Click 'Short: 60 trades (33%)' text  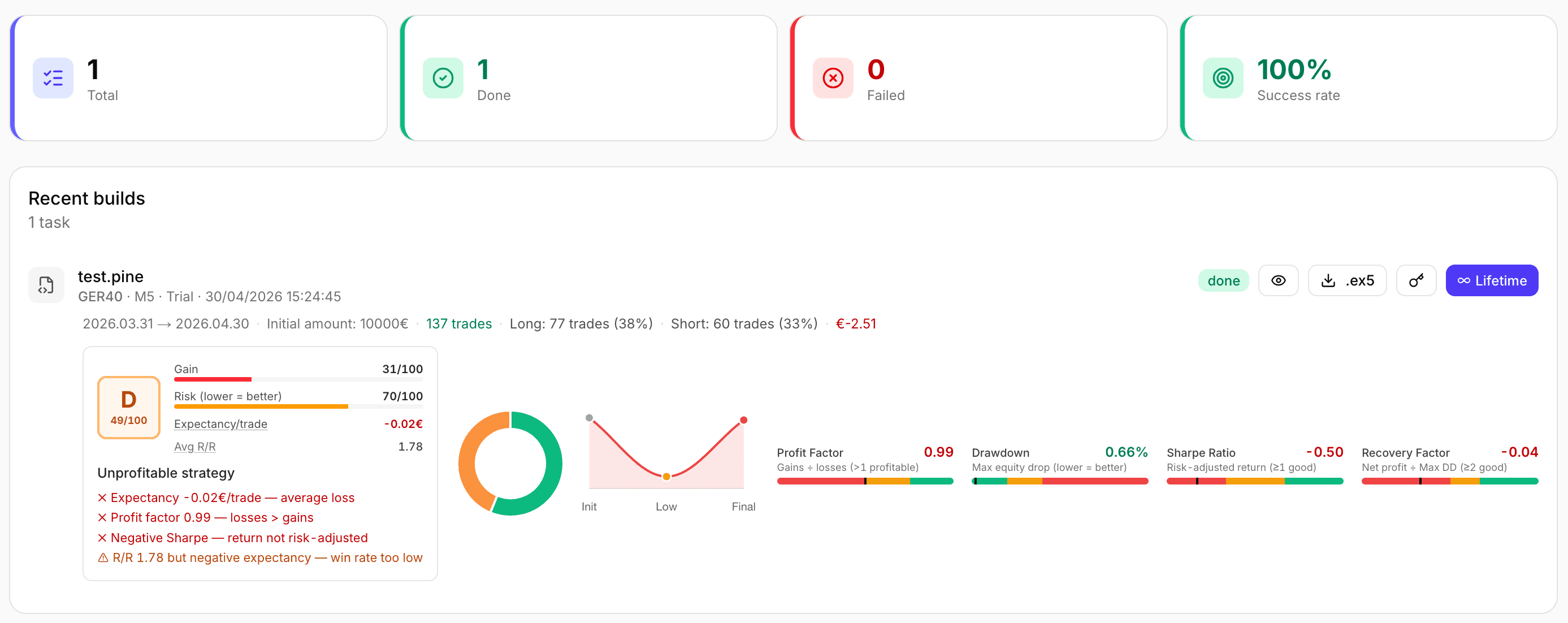[x=744, y=324]
